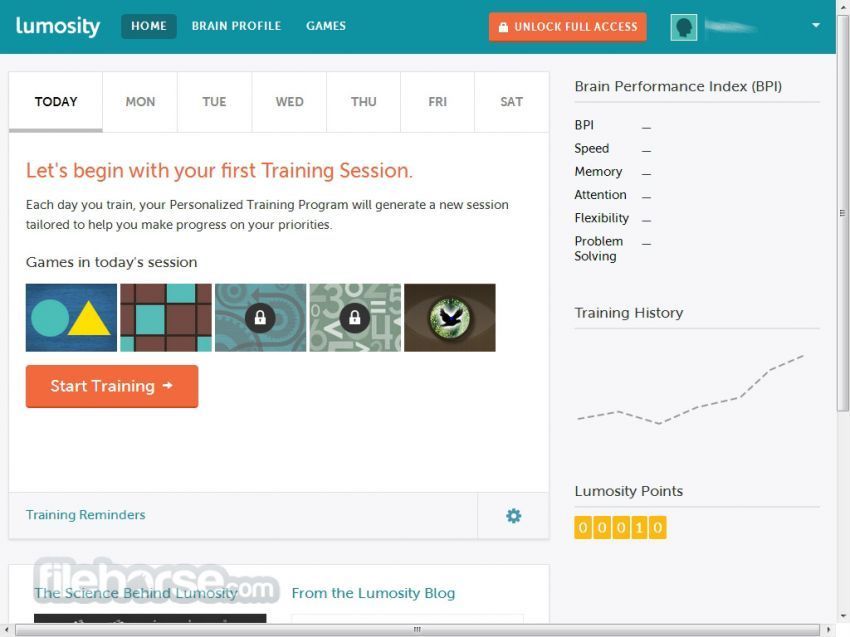Open the Games menu item
Viewport: 850px width, 637px height.
pos(326,26)
